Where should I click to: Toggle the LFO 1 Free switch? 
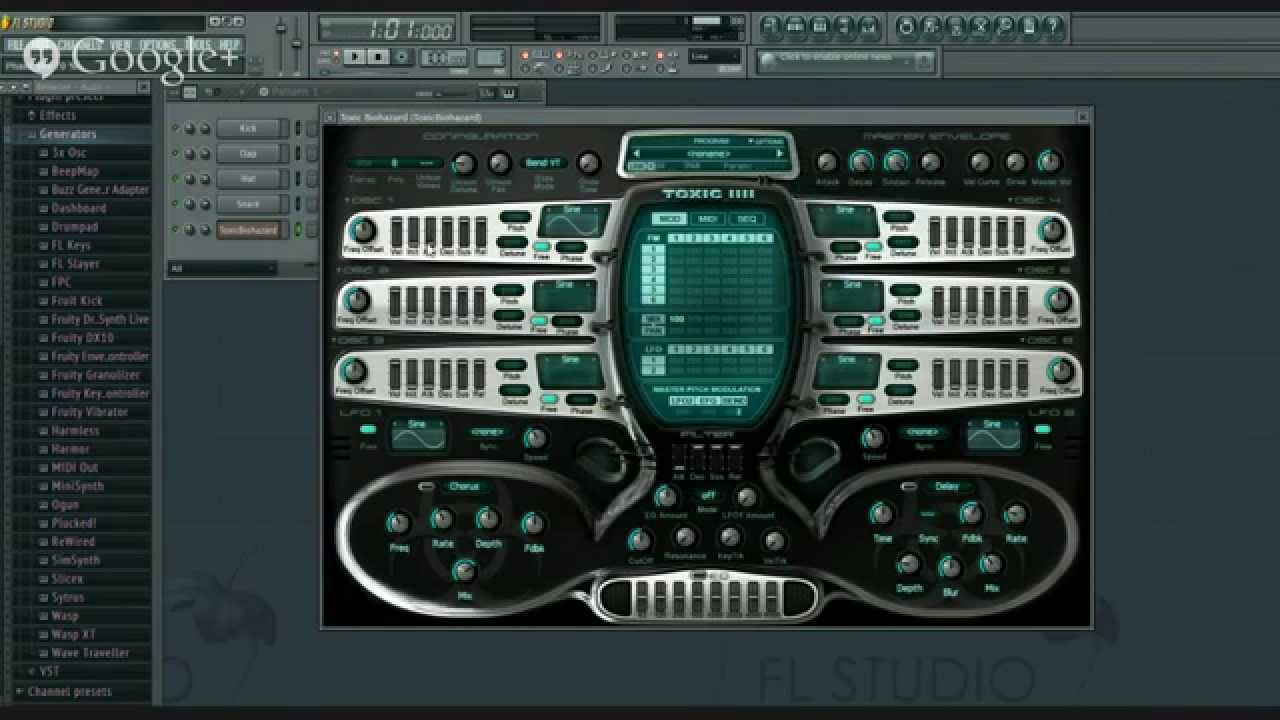pyautogui.click(x=368, y=429)
